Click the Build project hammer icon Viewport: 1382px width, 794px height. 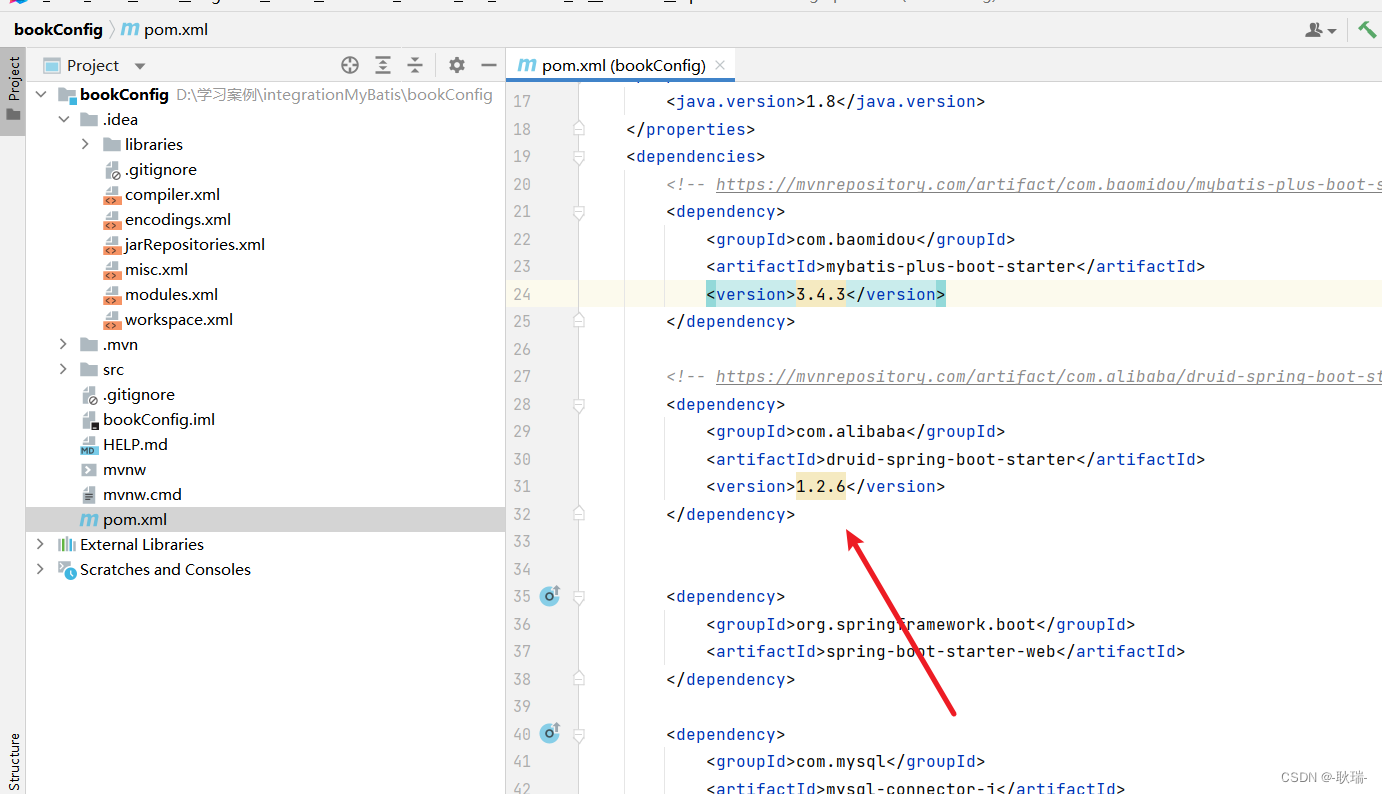click(x=1366, y=30)
